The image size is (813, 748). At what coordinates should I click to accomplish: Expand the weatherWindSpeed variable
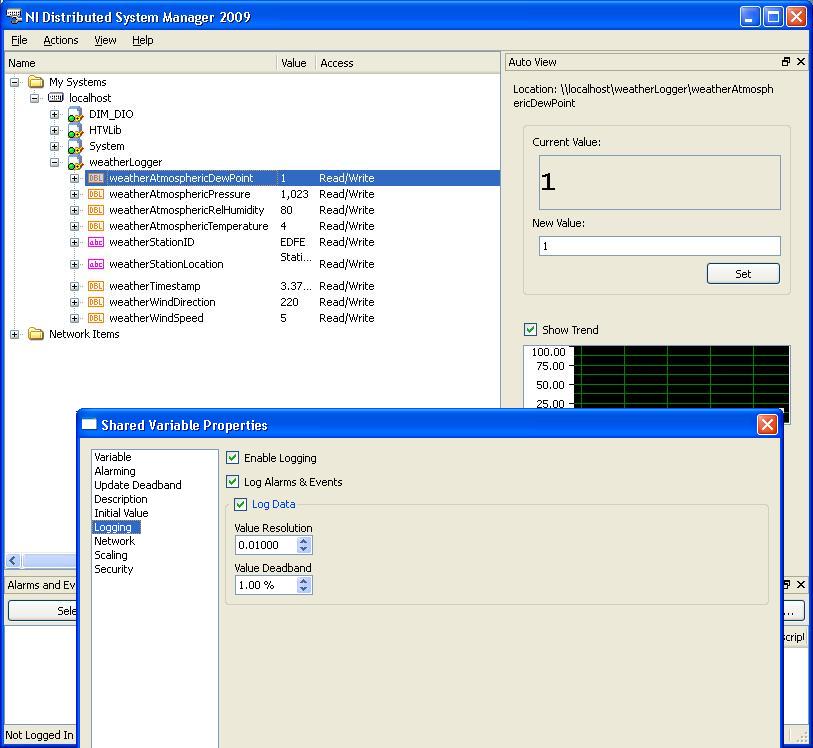(x=74, y=318)
